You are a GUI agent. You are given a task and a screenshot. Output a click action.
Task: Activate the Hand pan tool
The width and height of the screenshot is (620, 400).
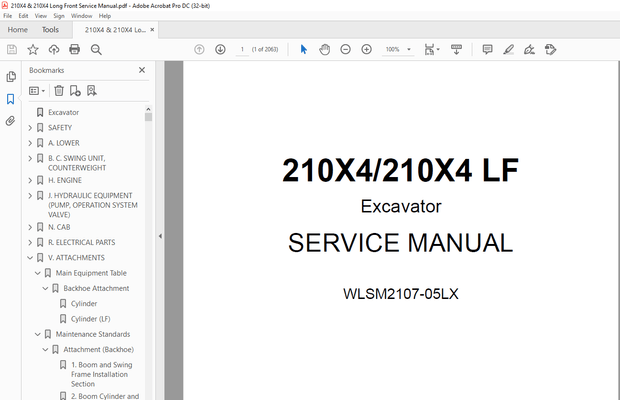pyautogui.click(x=325, y=49)
